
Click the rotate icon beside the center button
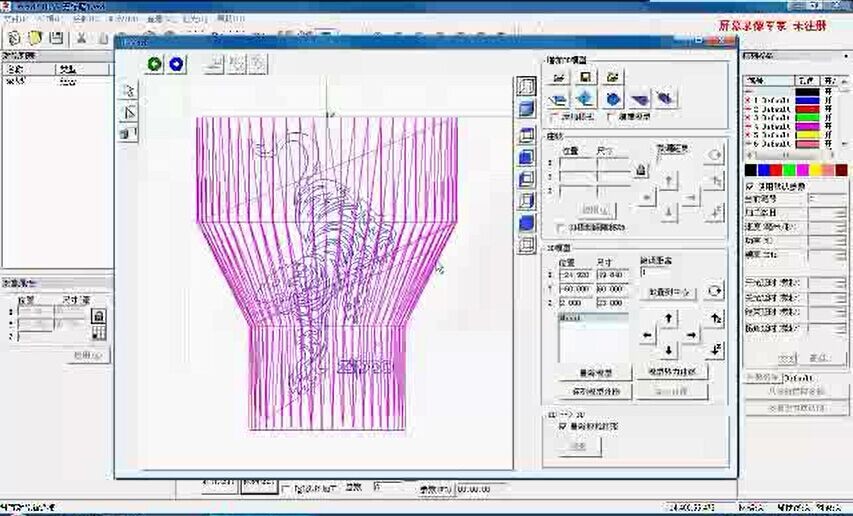(714, 291)
